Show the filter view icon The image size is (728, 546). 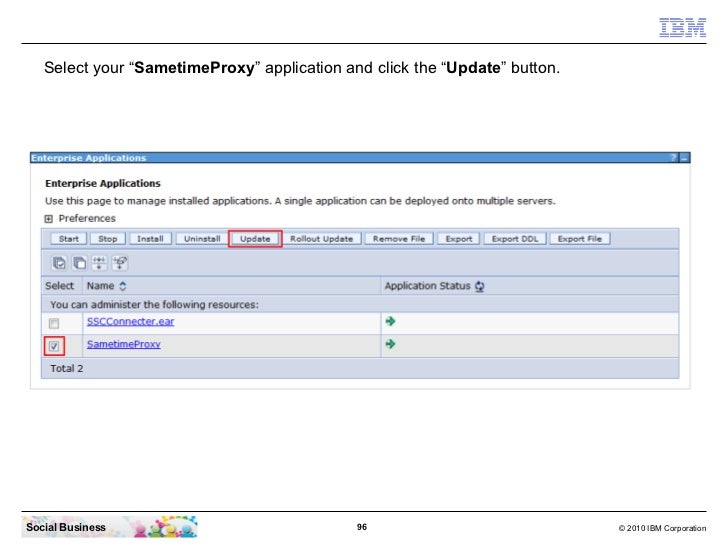click(x=99, y=263)
